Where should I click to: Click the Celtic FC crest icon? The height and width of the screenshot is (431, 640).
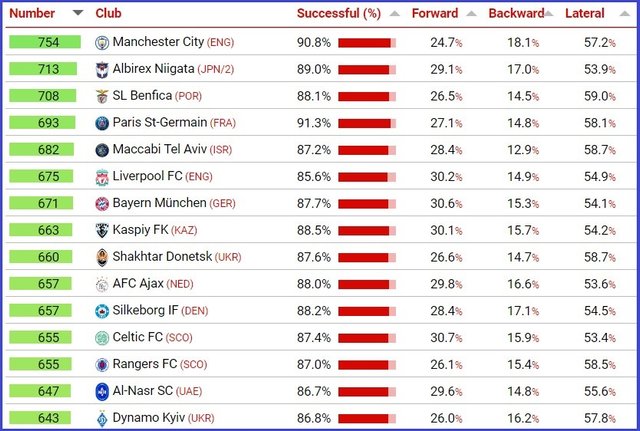(x=102, y=337)
